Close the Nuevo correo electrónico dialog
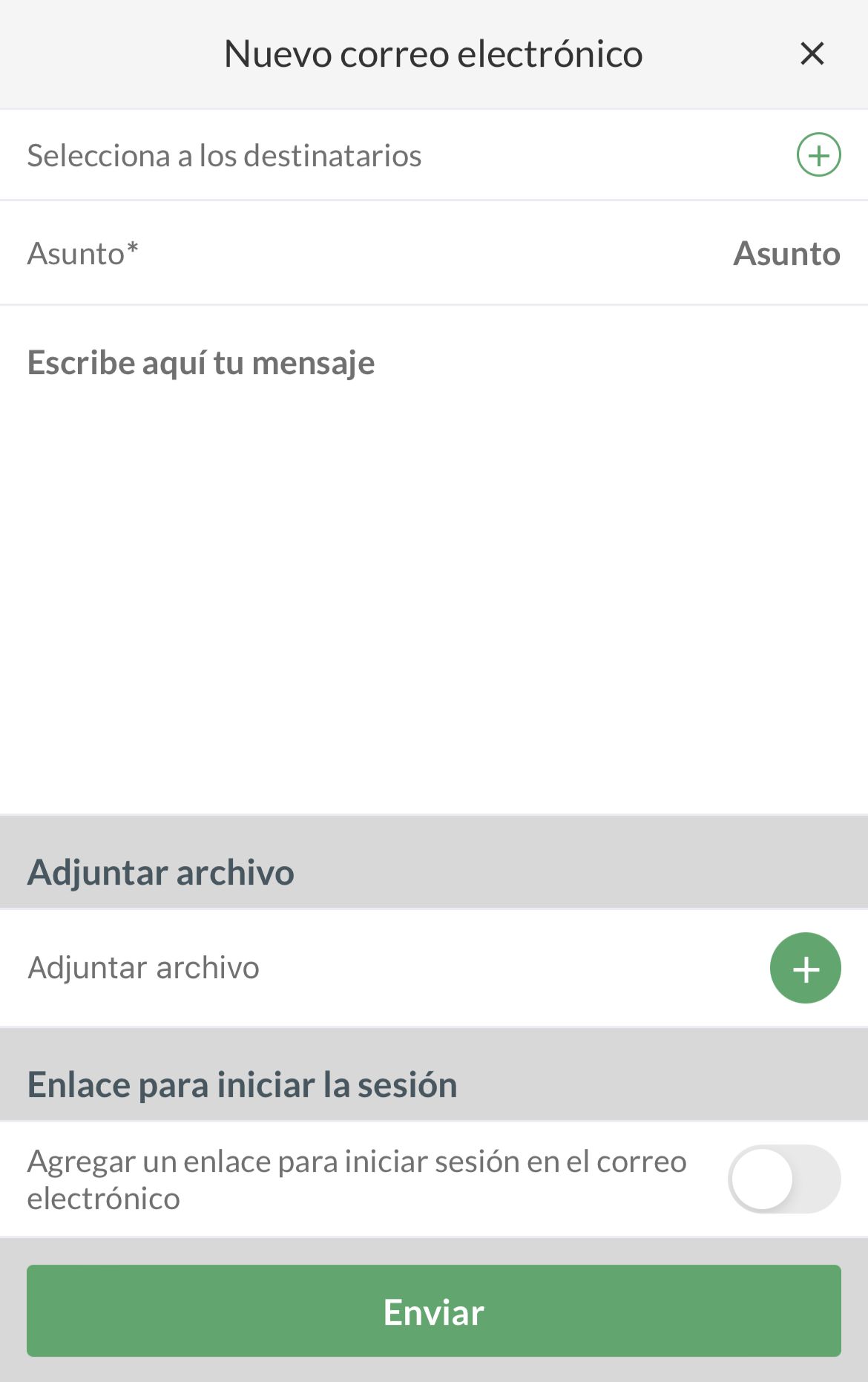868x1382 pixels. 812,53
